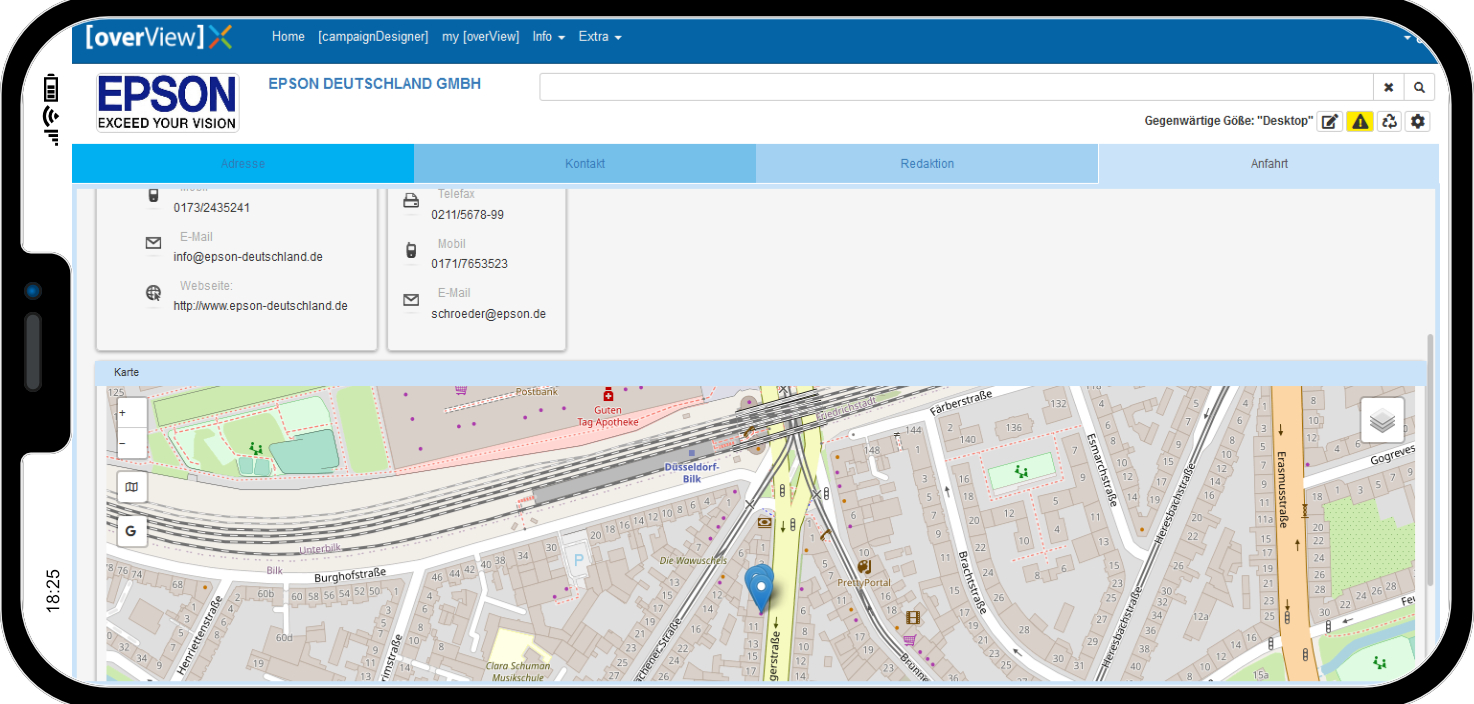The image size is (1474, 704).
Task: Switch to the Kontakt tab
Action: [585, 164]
